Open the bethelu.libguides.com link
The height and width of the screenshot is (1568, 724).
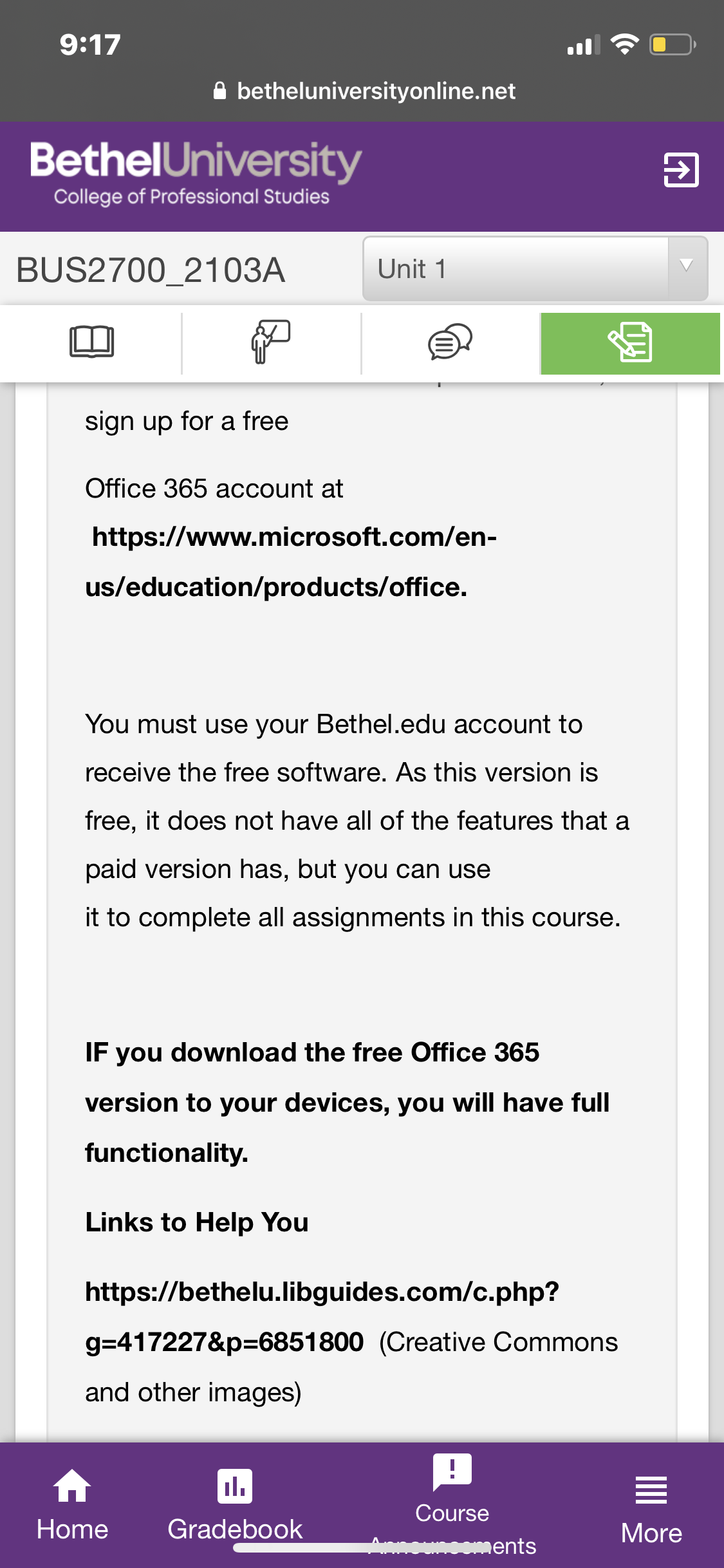(322, 1316)
